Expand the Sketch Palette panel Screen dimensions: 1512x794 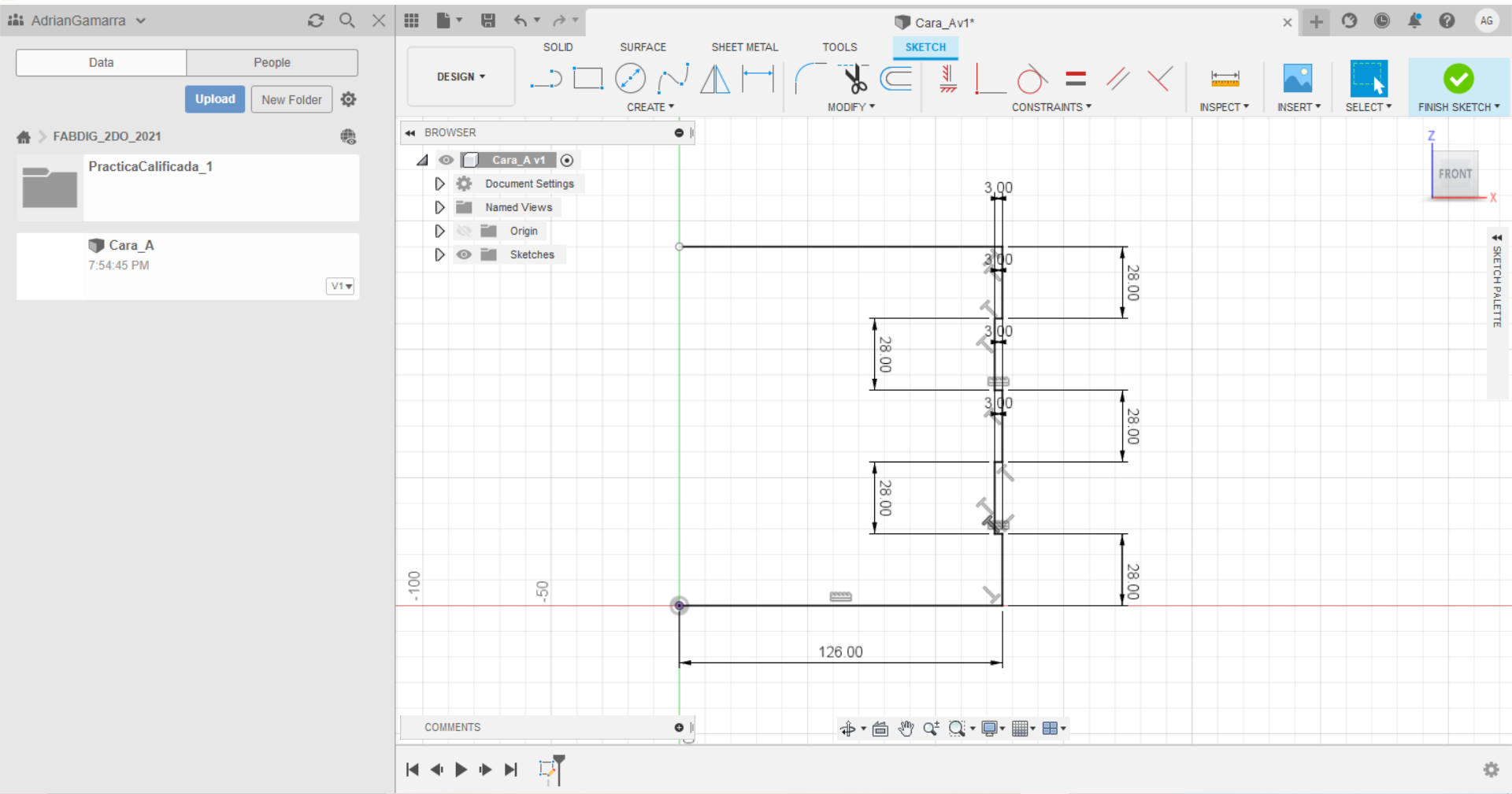1496,237
